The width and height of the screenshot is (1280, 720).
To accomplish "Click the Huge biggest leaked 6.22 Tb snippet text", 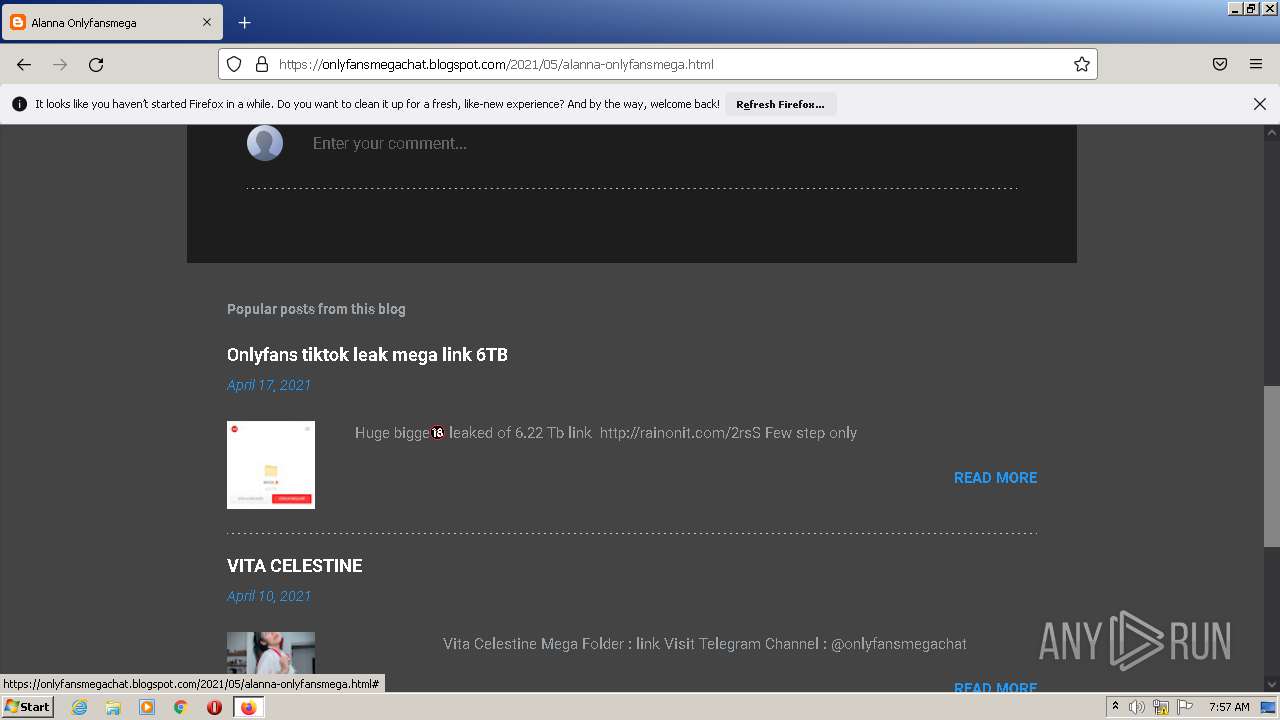I will click(606, 433).
